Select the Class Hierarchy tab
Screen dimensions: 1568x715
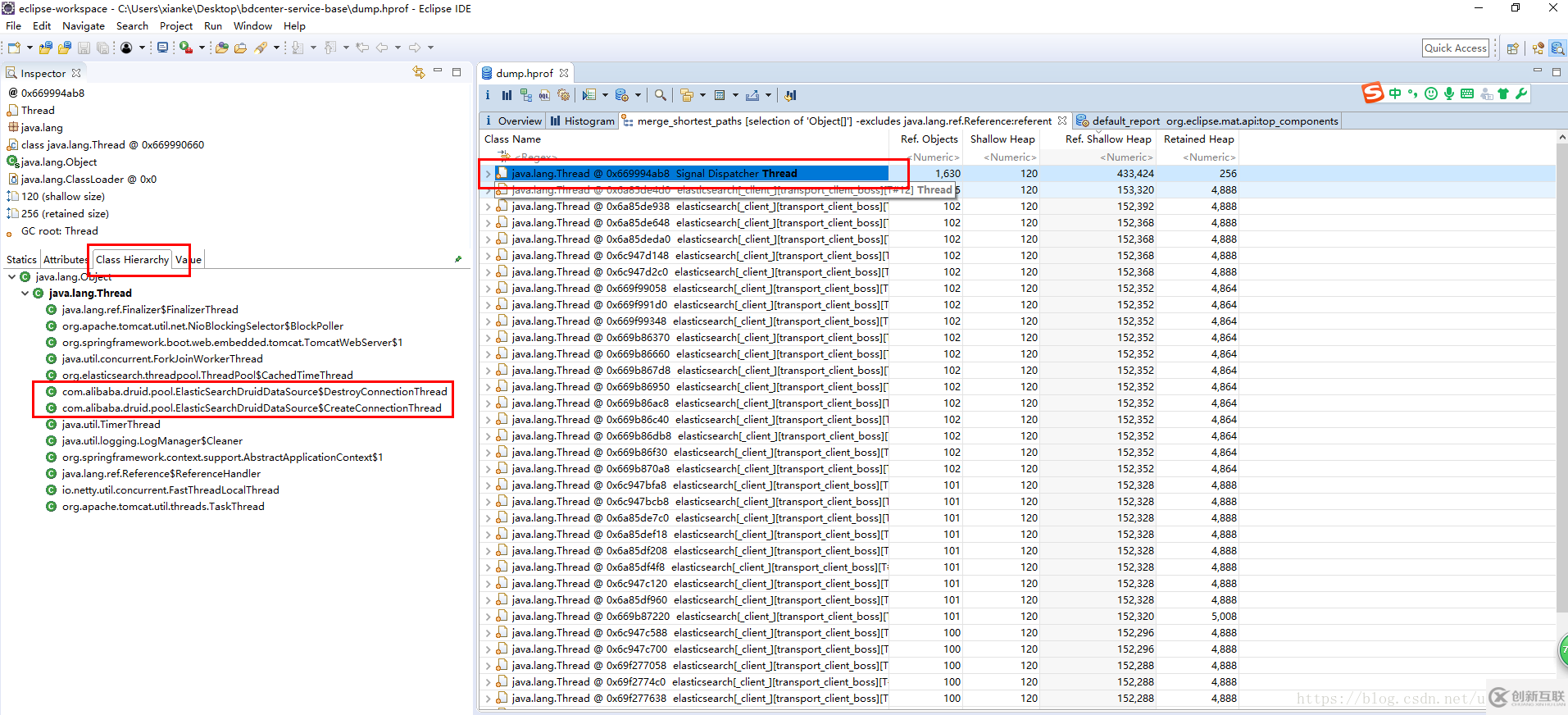click(x=132, y=260)
